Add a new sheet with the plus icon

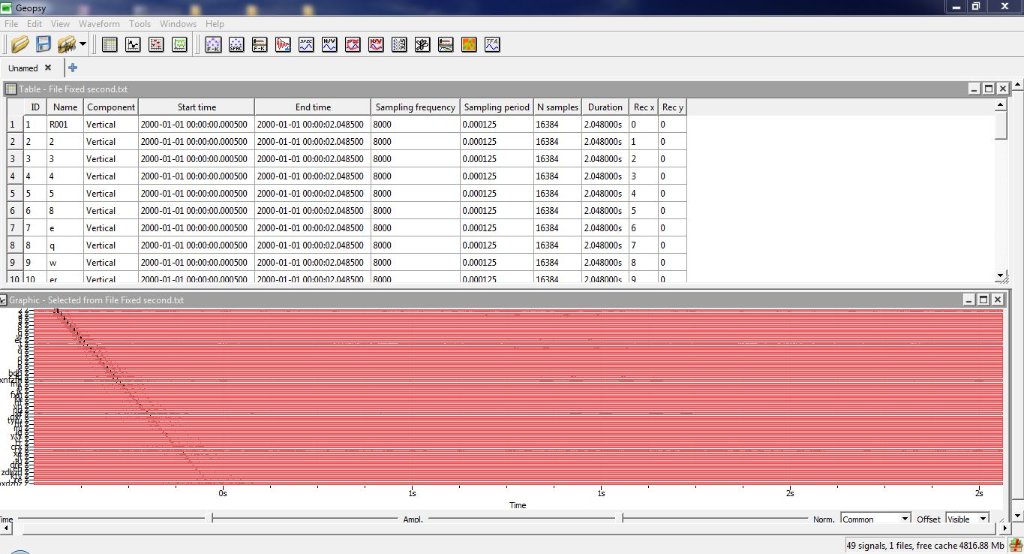pos(72,68)
